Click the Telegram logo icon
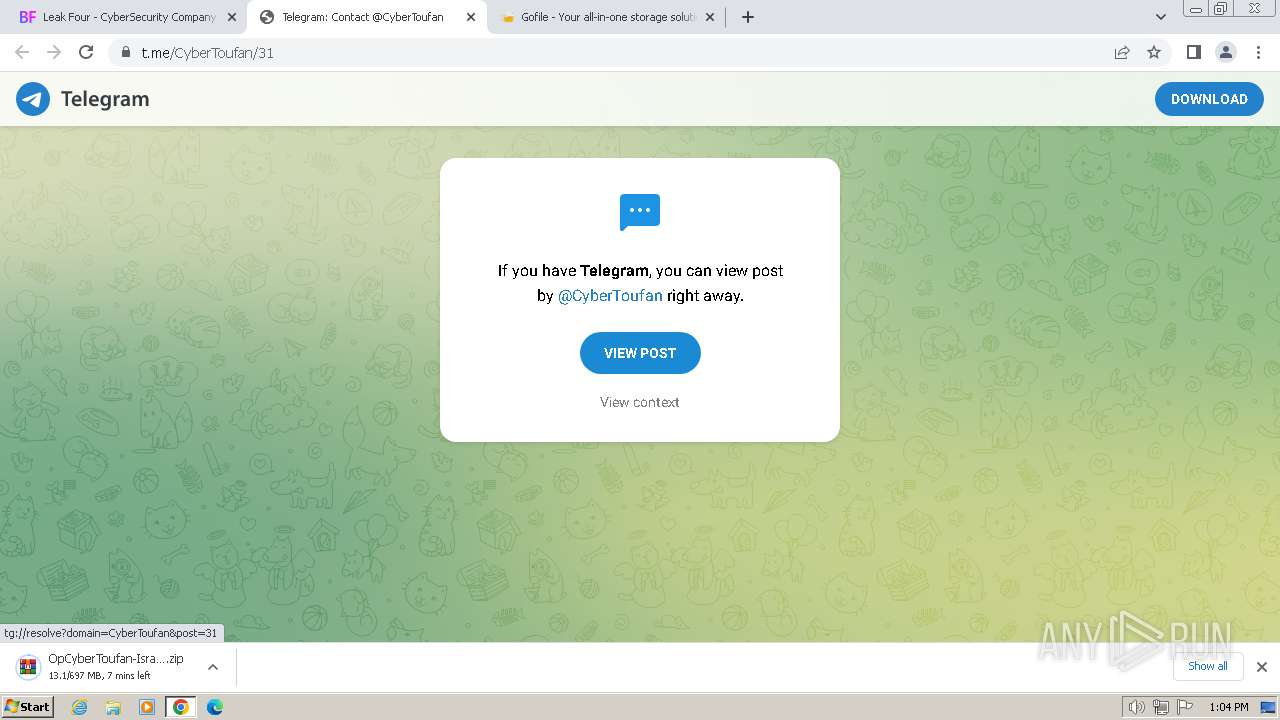The height and width of the screenshot is (720, 1280). point(33,99)
